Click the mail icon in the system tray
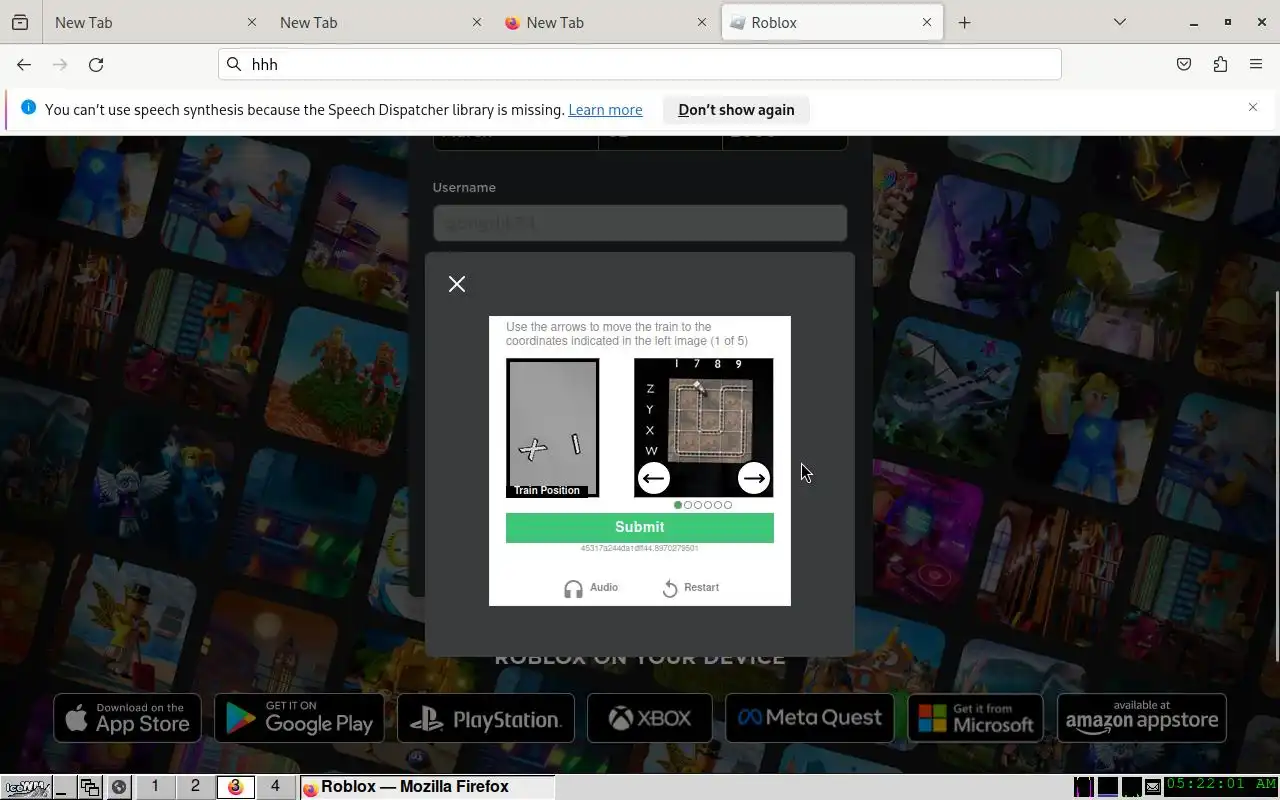 (1153, 787)
